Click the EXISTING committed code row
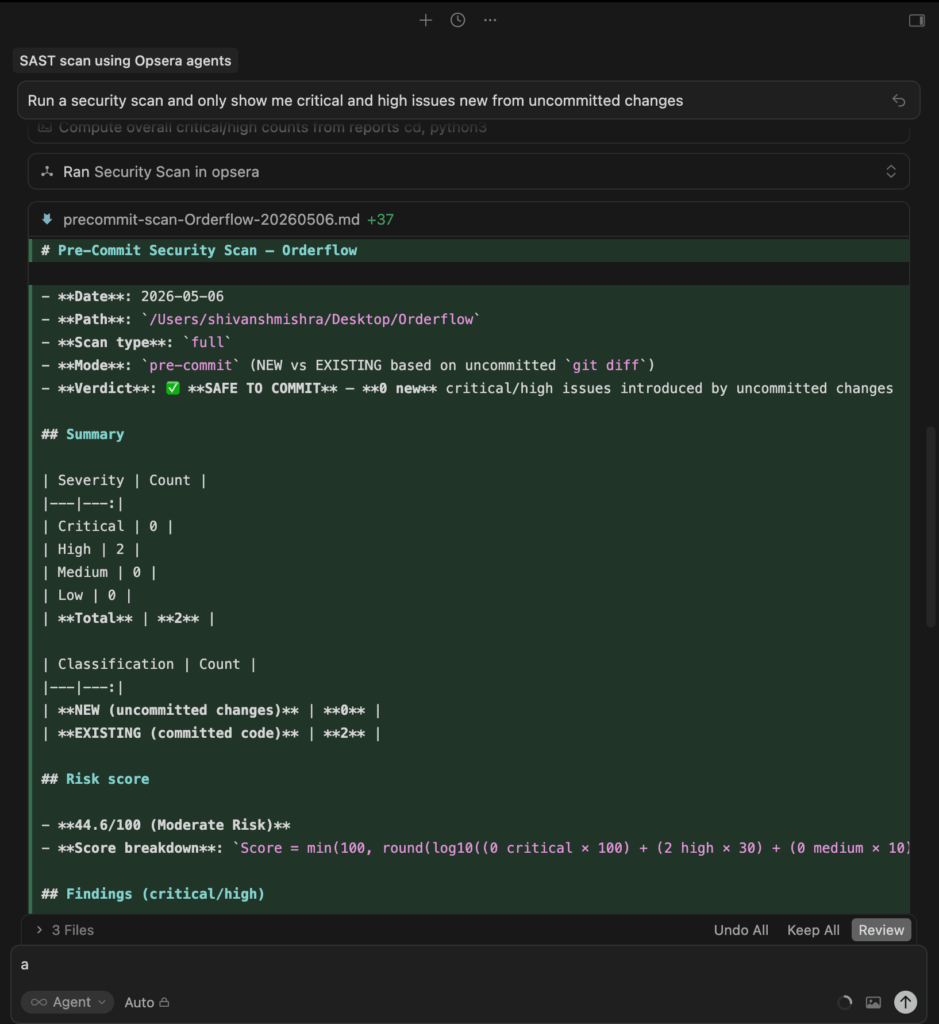 tap(211, 733)
